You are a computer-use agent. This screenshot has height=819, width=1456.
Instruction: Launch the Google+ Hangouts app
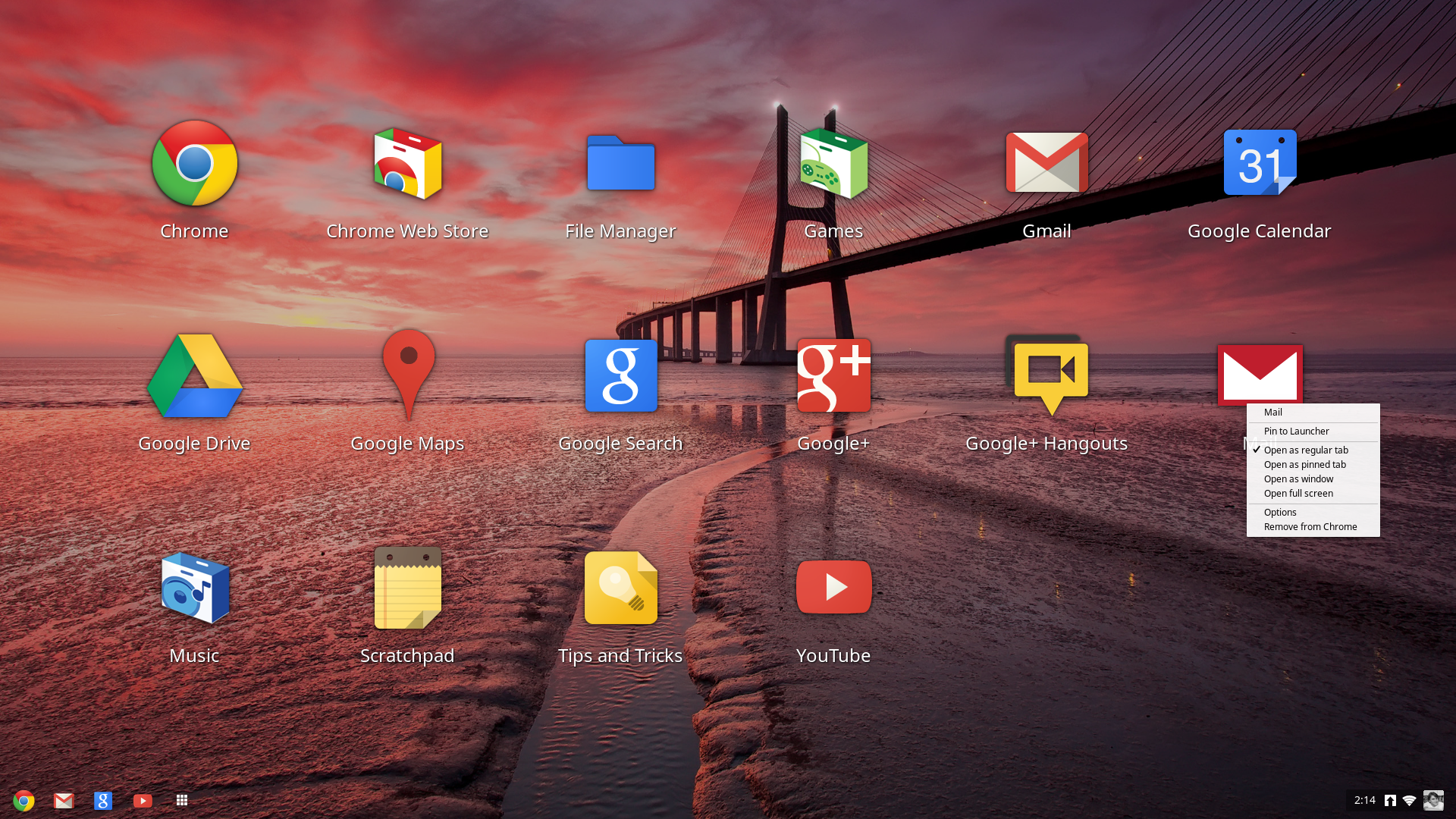(1046, 377)
